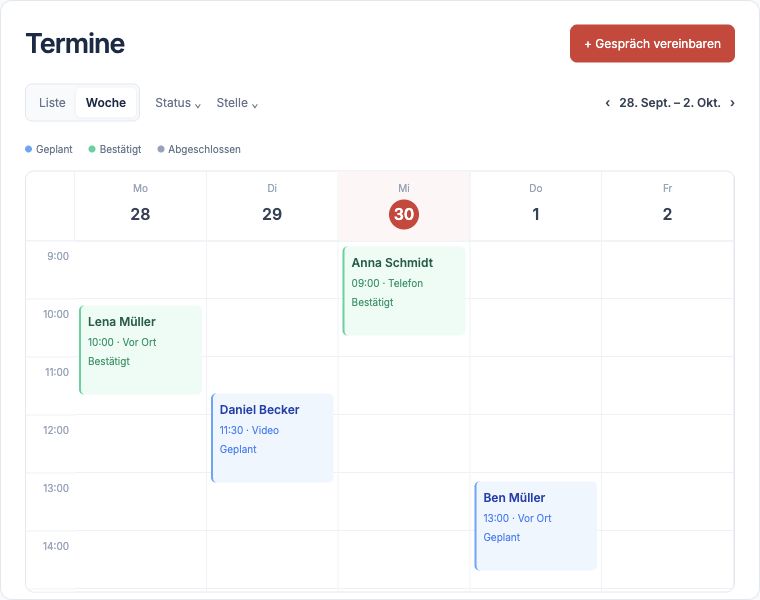The image size is (760, 600).
Task: Open Lena Müller's 10:00 appointment
Action: 140,350
